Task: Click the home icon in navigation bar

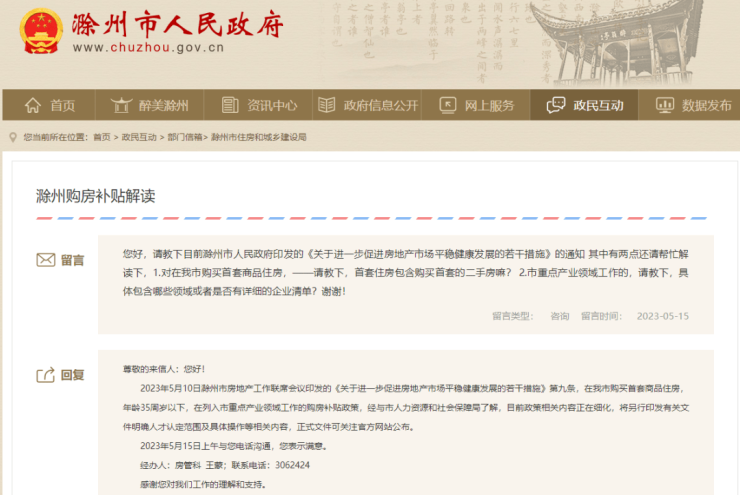Action: click(x=33, y=105)
